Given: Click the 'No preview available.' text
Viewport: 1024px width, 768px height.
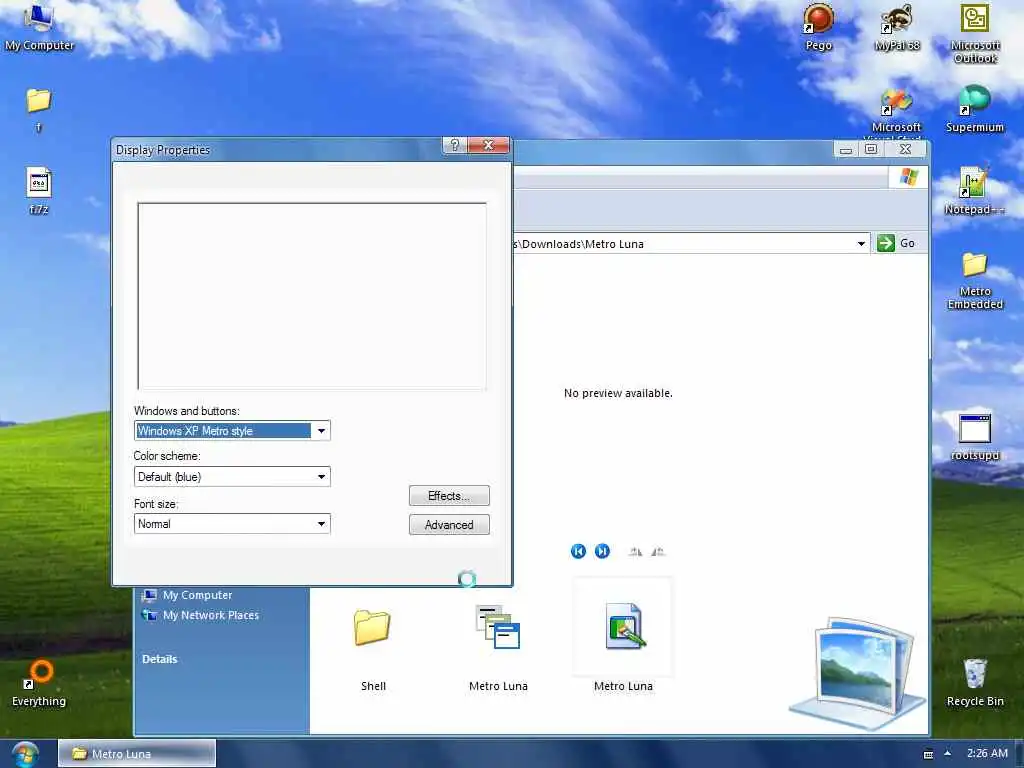Looking at the screenshot, I should 618,393.
